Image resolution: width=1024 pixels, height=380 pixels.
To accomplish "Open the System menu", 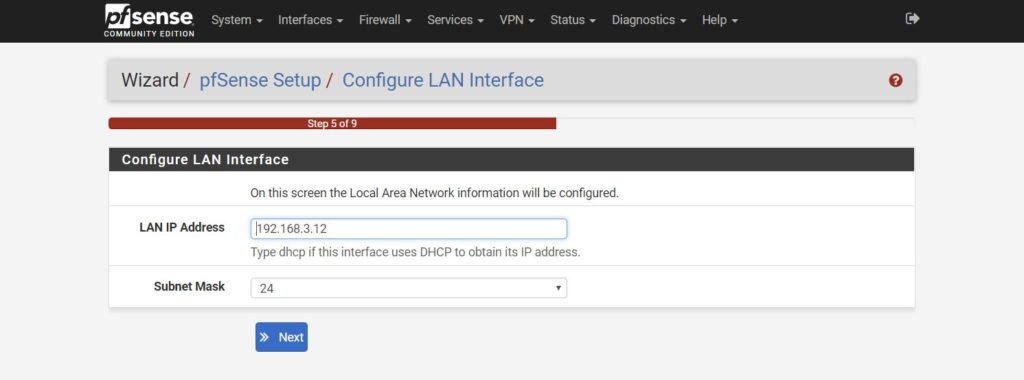I will (x=237, y=20).
